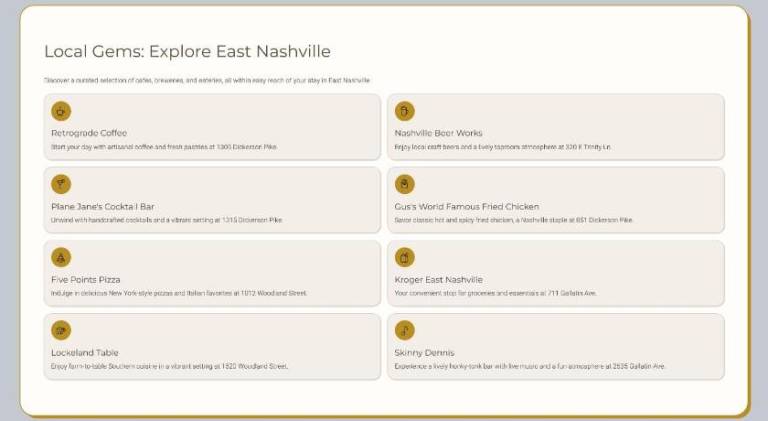This screenshot has width=768, height=421.
Task: Click the Lockeland Table farm-to-table description
Action: point(169,366)
